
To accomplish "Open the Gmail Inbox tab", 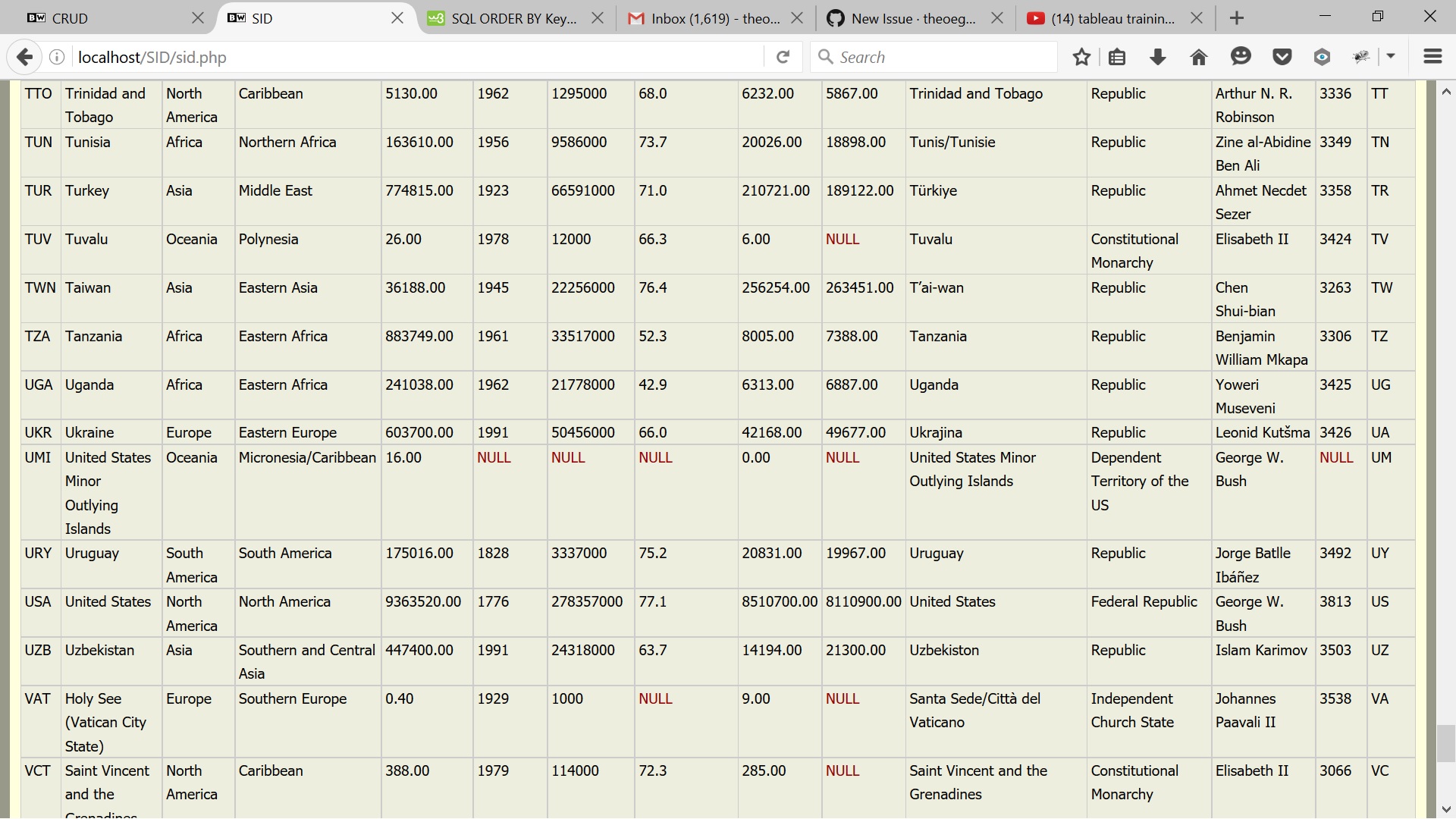I will pos(705,18).
